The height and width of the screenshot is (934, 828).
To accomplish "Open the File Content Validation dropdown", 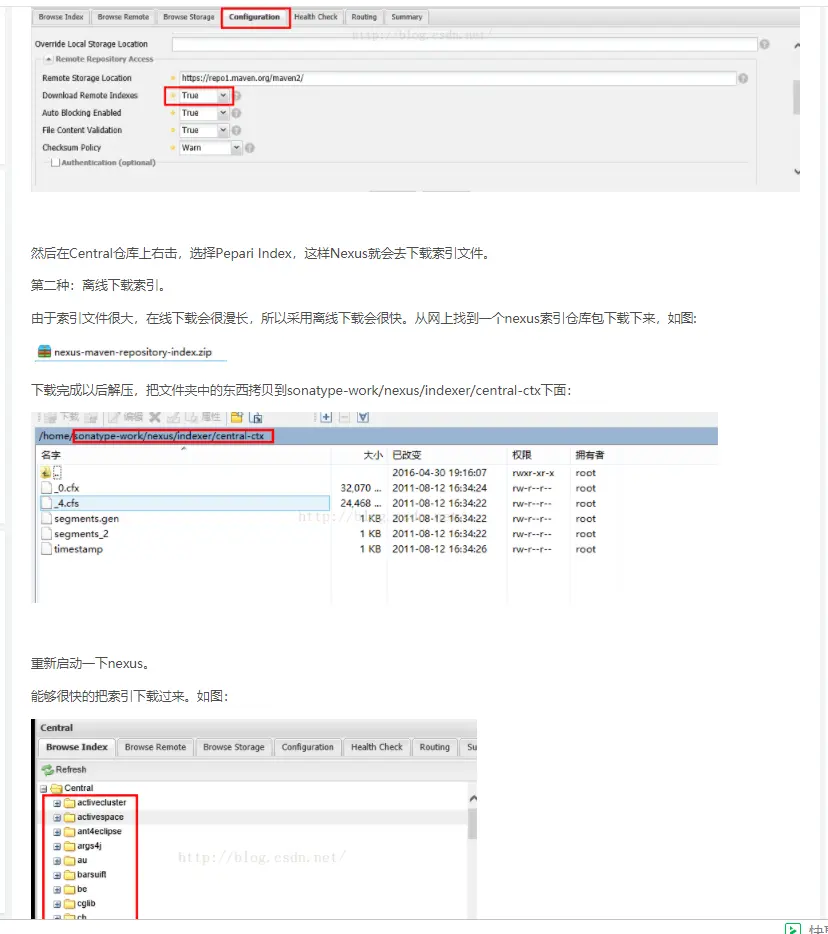I will tap(223, 130).
